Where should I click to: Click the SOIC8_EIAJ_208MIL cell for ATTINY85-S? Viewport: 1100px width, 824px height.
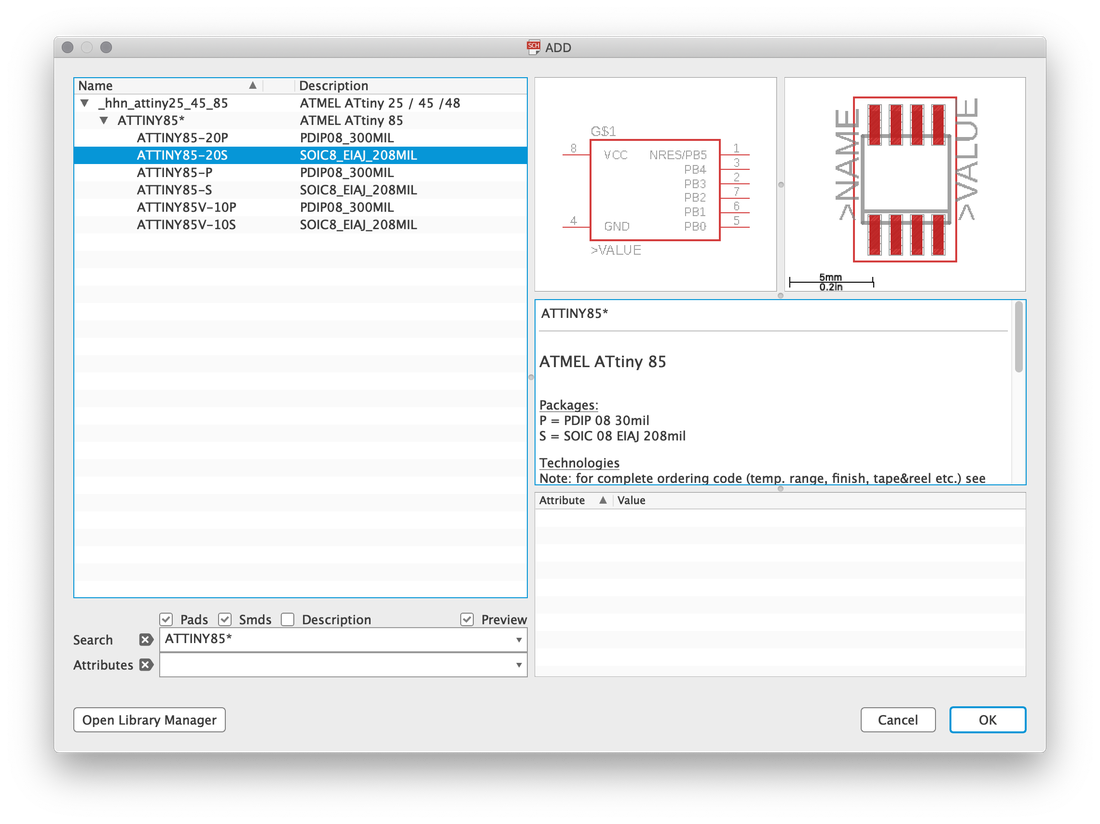point(358,190)
